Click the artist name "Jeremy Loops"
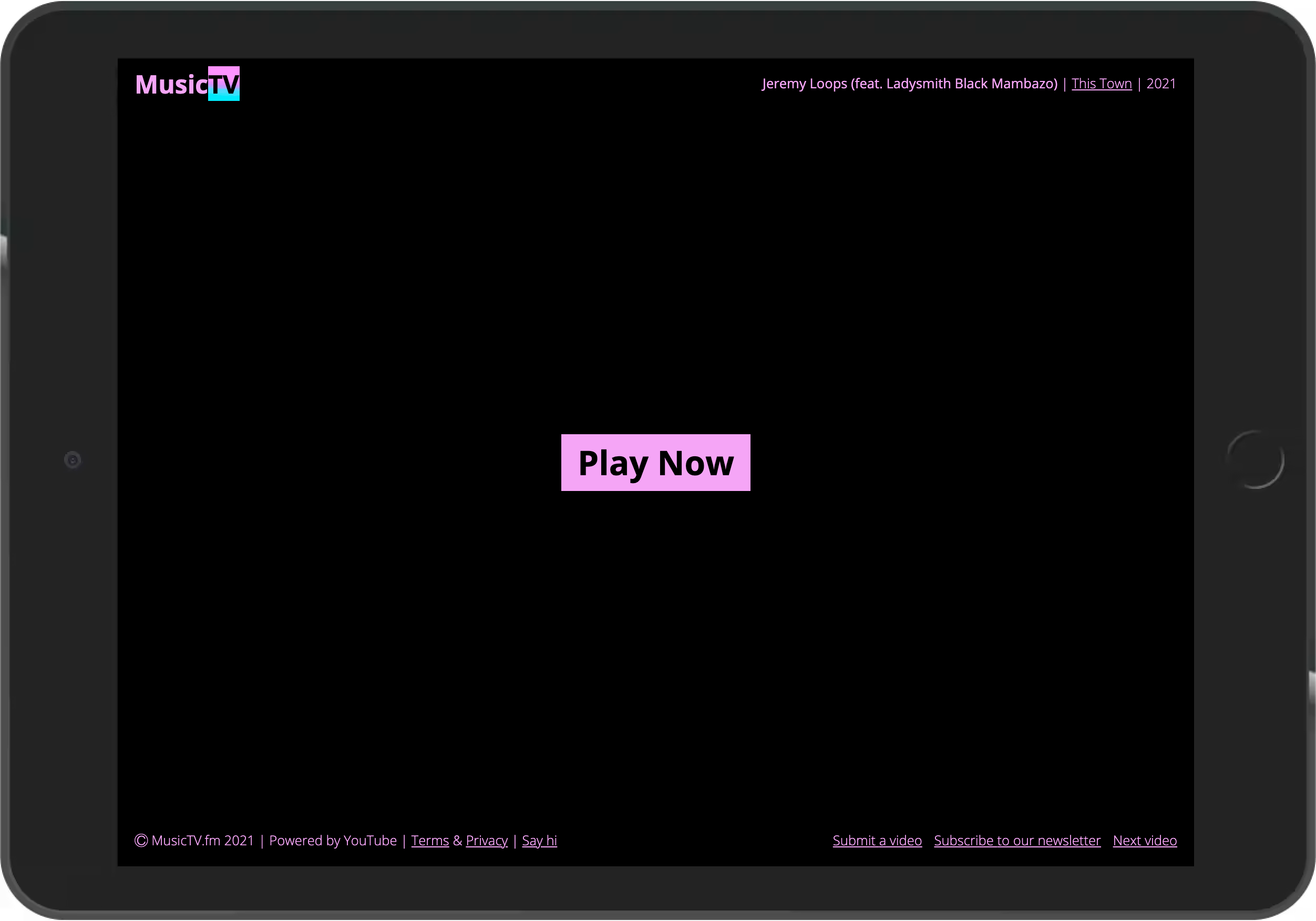This screenshot has height=921, width=1316. tap(805, 84)
